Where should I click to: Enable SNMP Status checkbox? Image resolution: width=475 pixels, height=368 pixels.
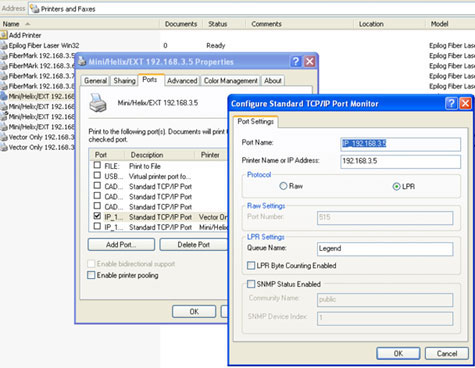pos(251,284)
